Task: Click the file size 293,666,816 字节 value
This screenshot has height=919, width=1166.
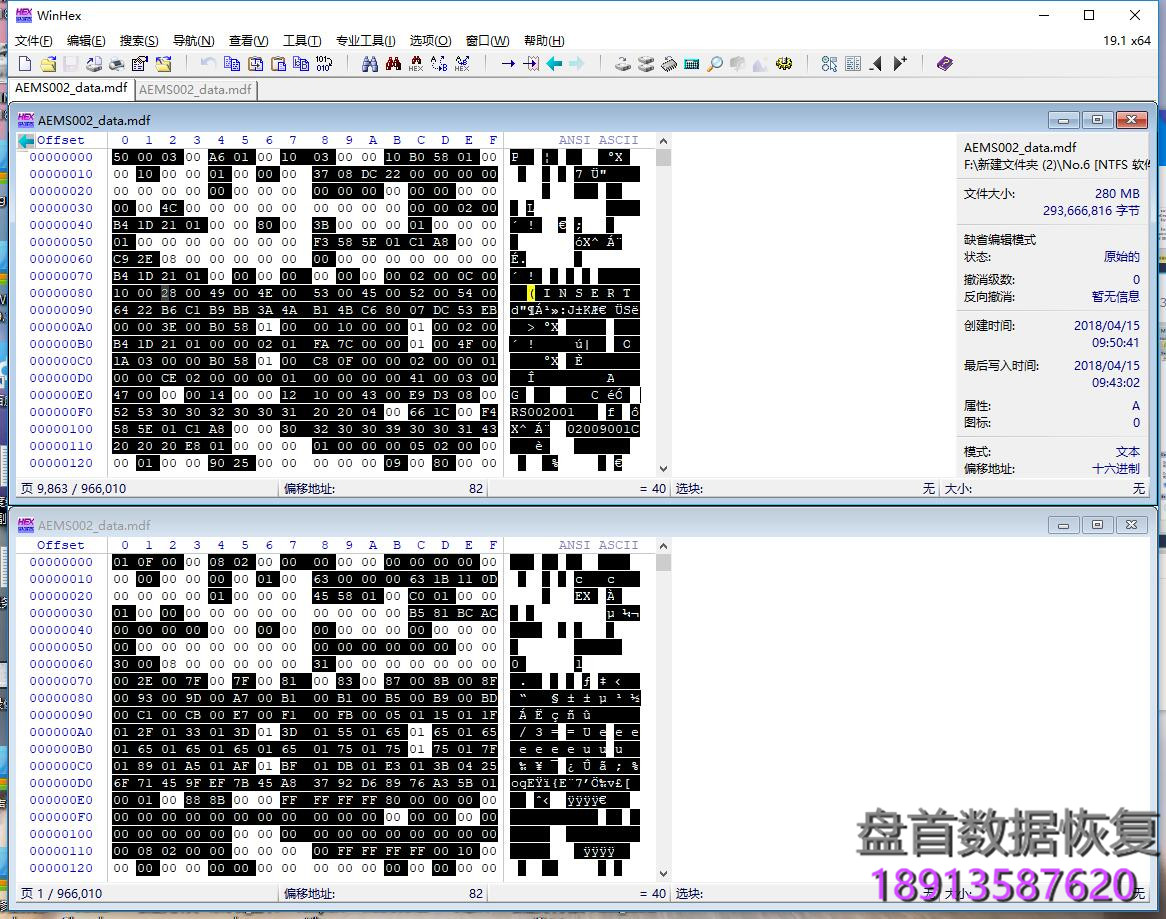Action: pos(1091,211)
